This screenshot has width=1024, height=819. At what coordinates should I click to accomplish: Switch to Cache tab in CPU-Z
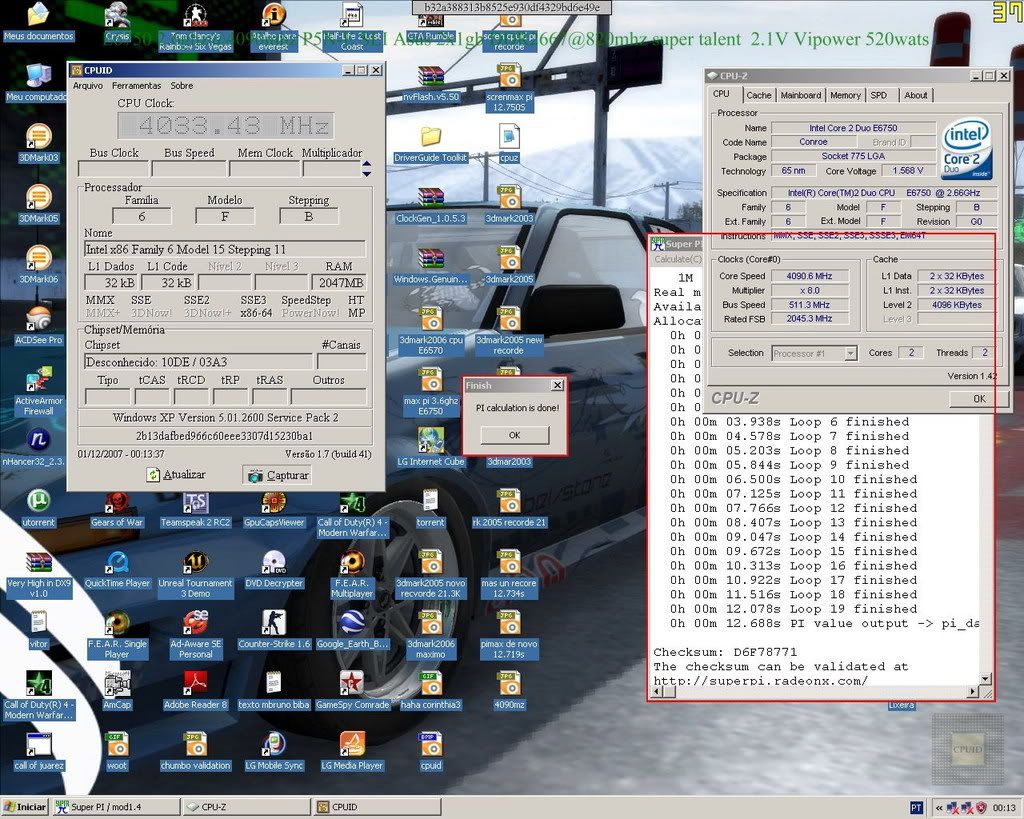point(759,95)
